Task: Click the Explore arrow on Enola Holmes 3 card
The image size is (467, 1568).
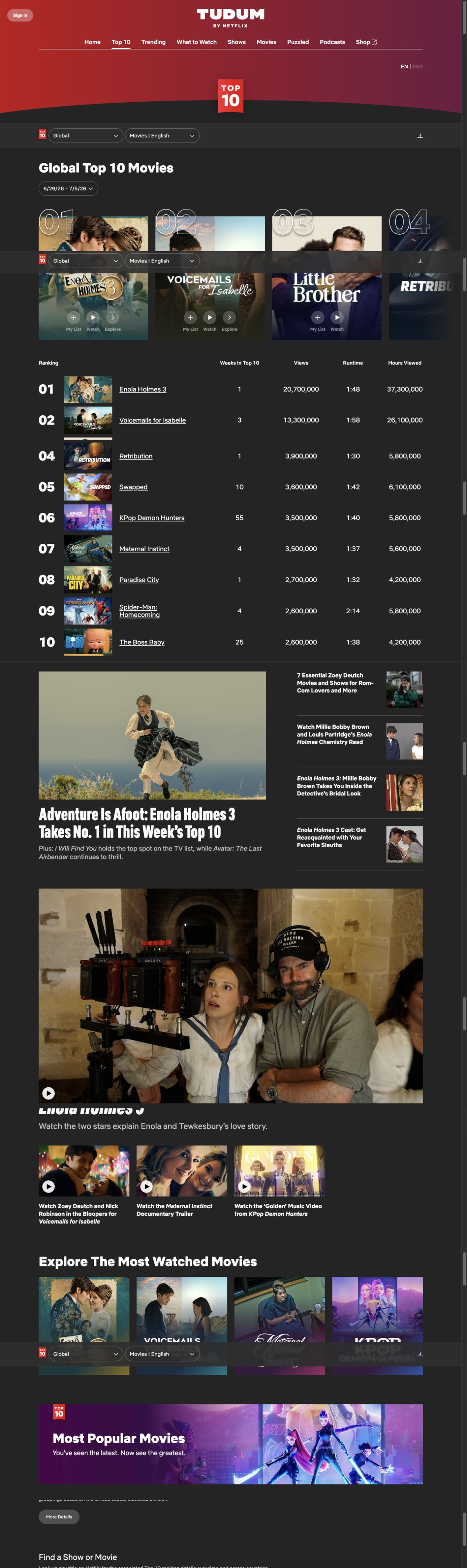Action: click(x=113, y=317)
